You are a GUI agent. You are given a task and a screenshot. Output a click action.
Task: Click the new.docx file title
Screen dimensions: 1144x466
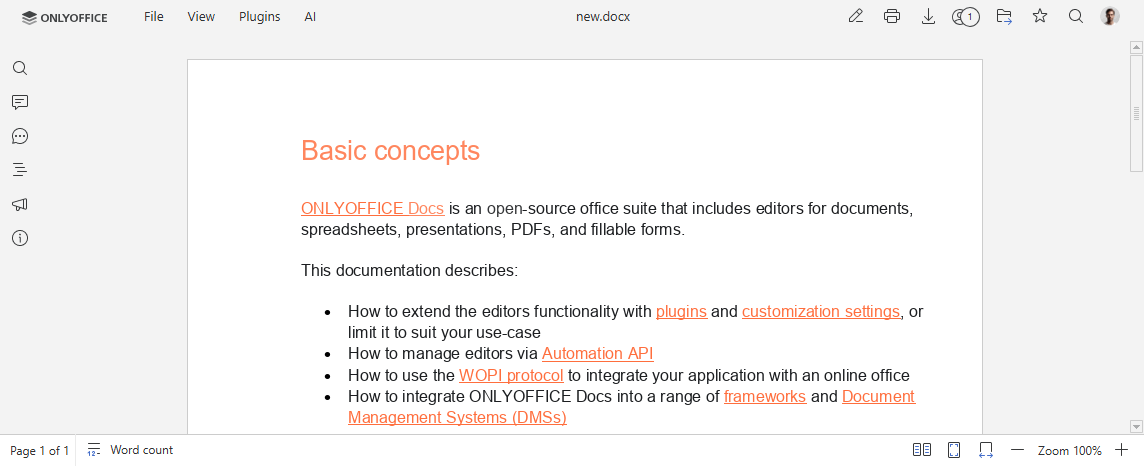(603, 16)
